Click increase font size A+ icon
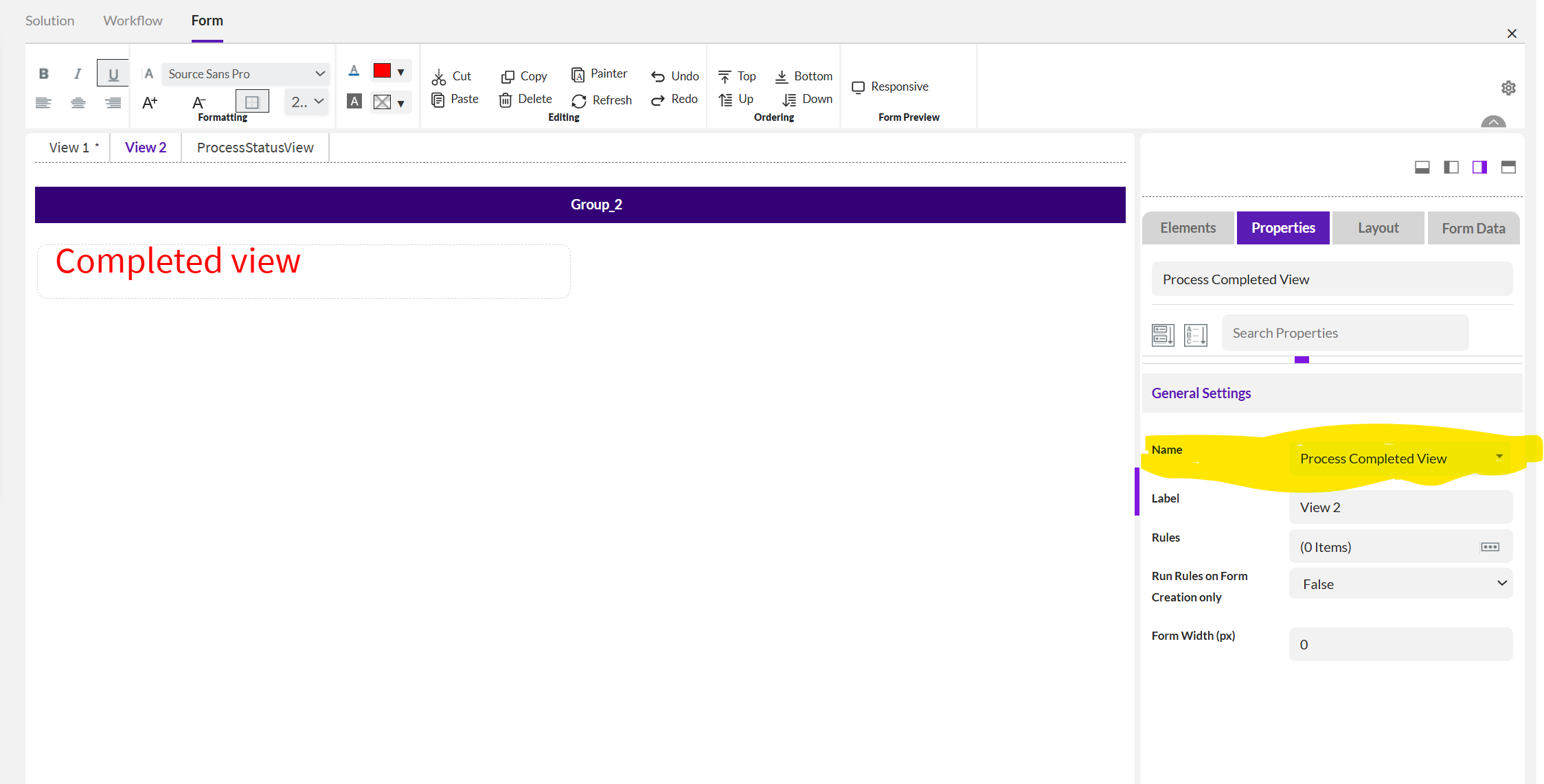Screen dimensions: 1544x784 pyautogui.click(x=150, y=103)
